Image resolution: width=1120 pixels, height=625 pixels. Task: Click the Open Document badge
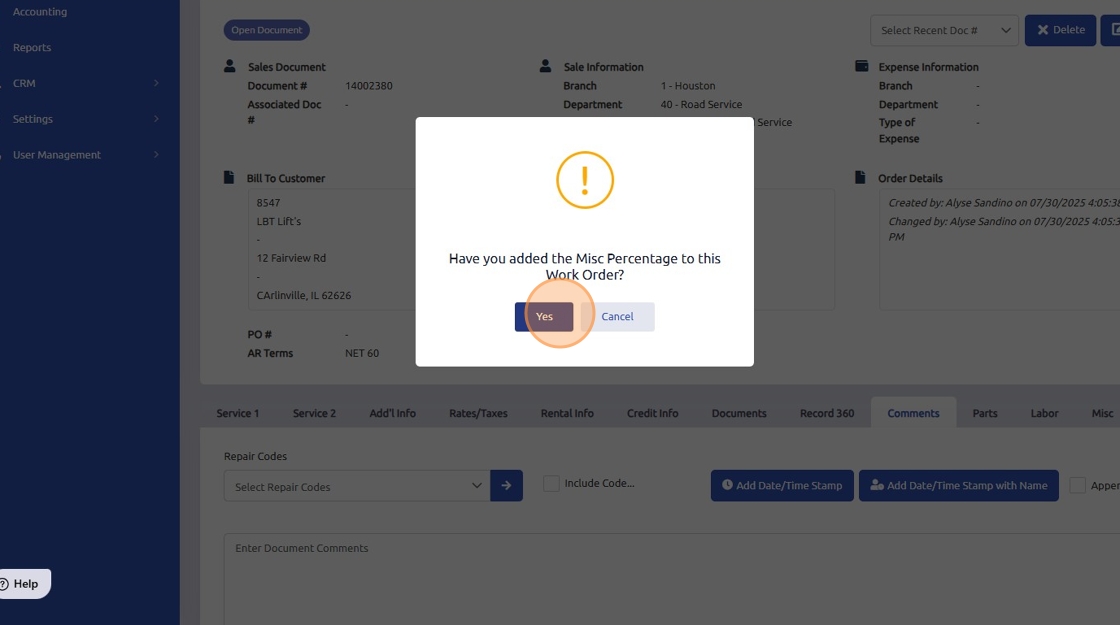click(x=266, y=30)
